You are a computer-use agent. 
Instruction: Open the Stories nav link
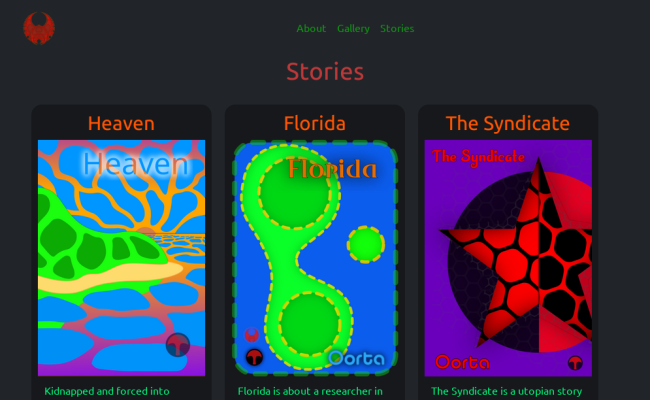(397, 29)
